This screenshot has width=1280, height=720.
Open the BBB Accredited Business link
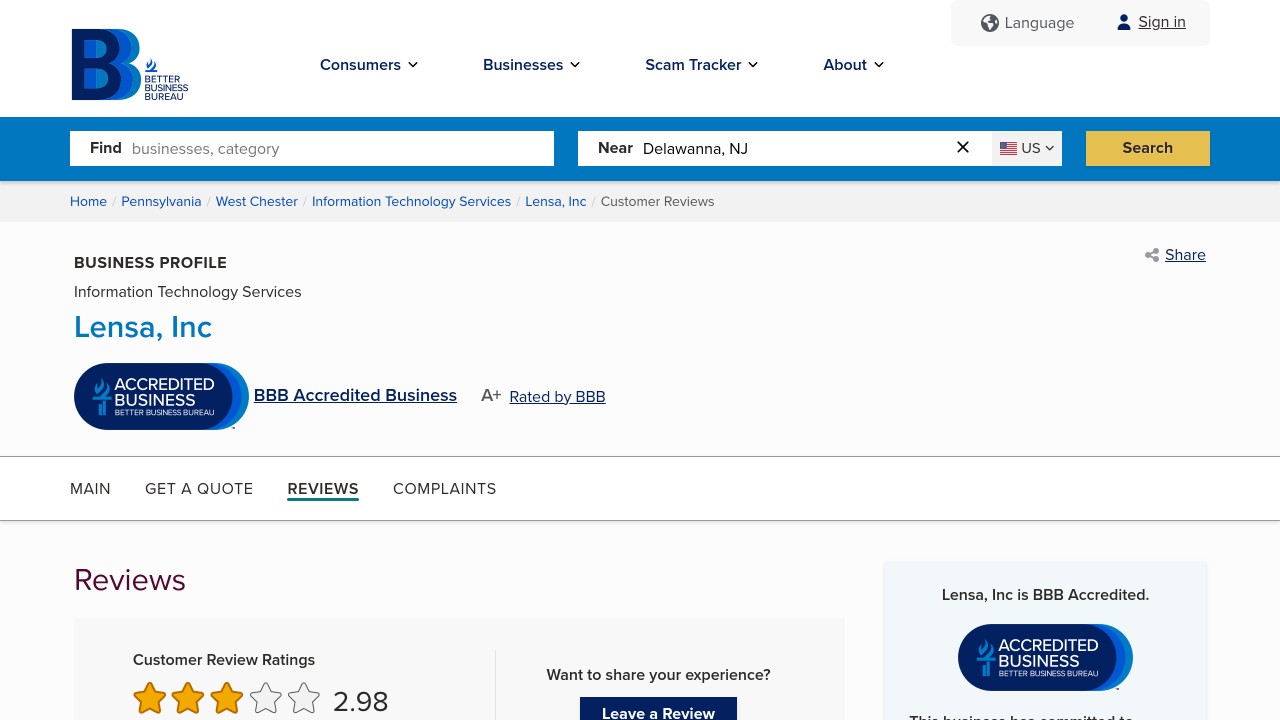[x=355, y=395]
